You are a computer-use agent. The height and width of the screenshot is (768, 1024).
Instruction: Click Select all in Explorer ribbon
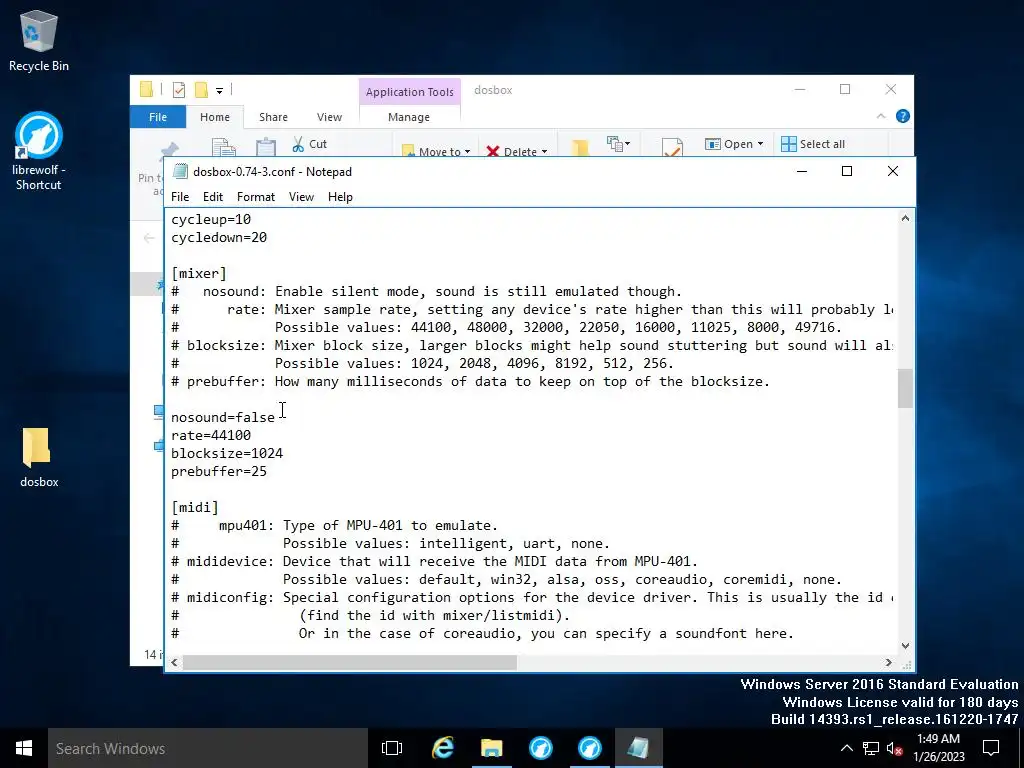point(813,144)
